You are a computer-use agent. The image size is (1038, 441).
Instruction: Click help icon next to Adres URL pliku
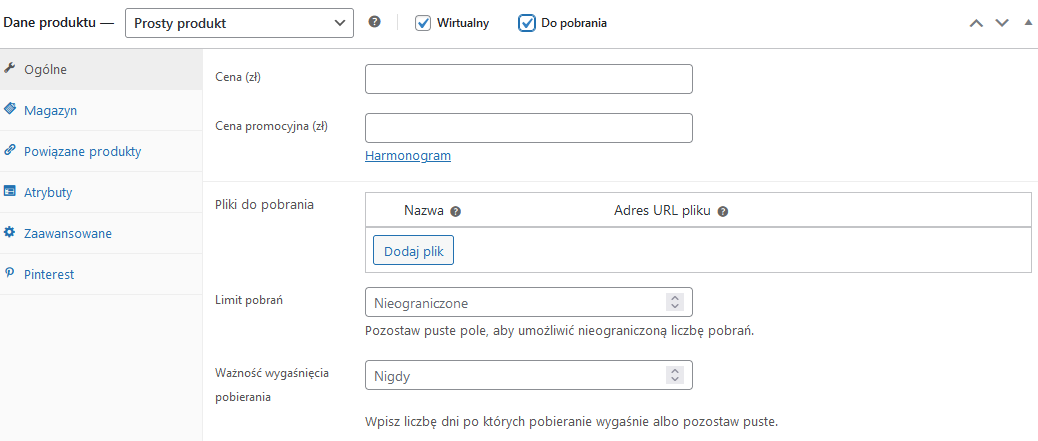pos(723,212)
